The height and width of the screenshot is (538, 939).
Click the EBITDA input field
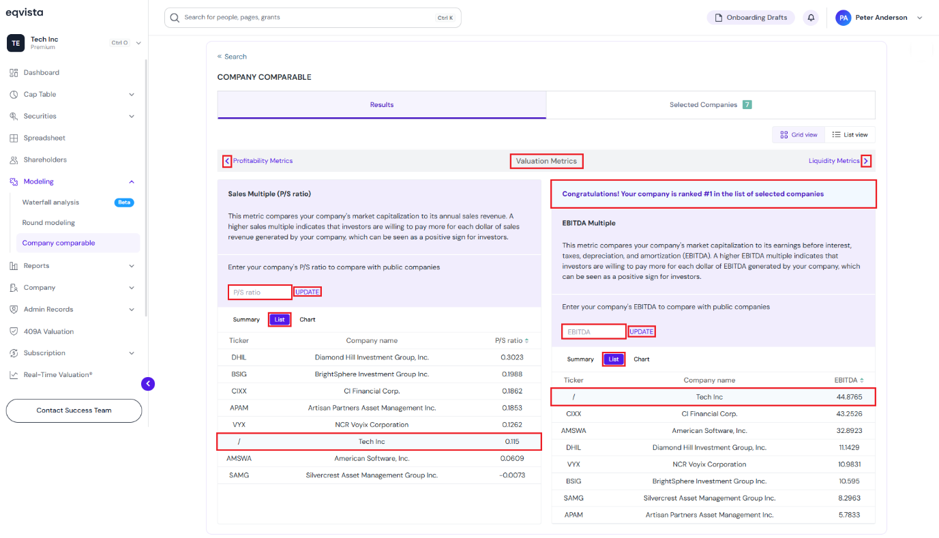coord(594,332)
